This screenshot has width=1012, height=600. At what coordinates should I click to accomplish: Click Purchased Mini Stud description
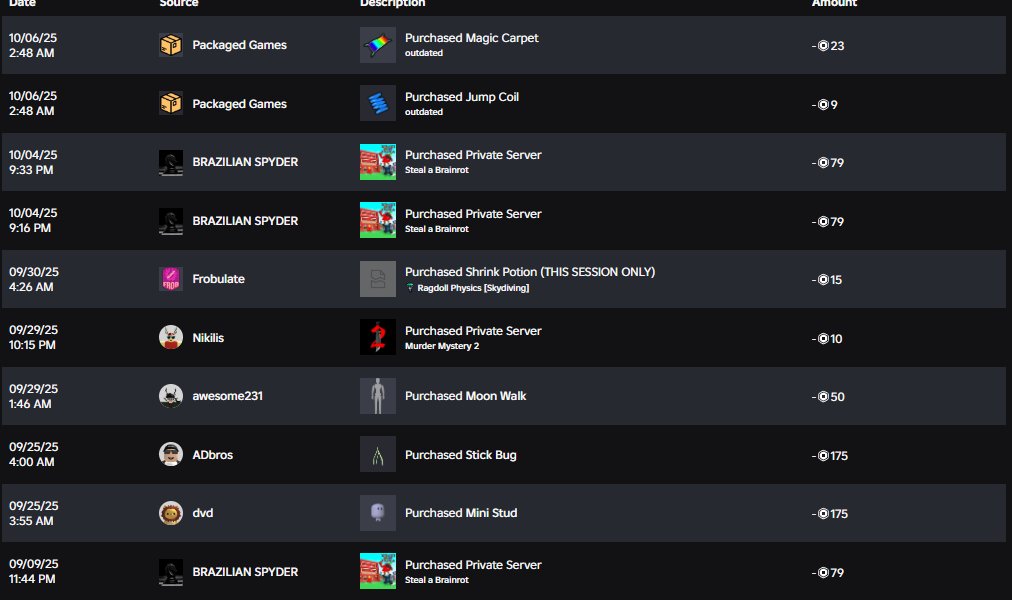pos(461,513)
